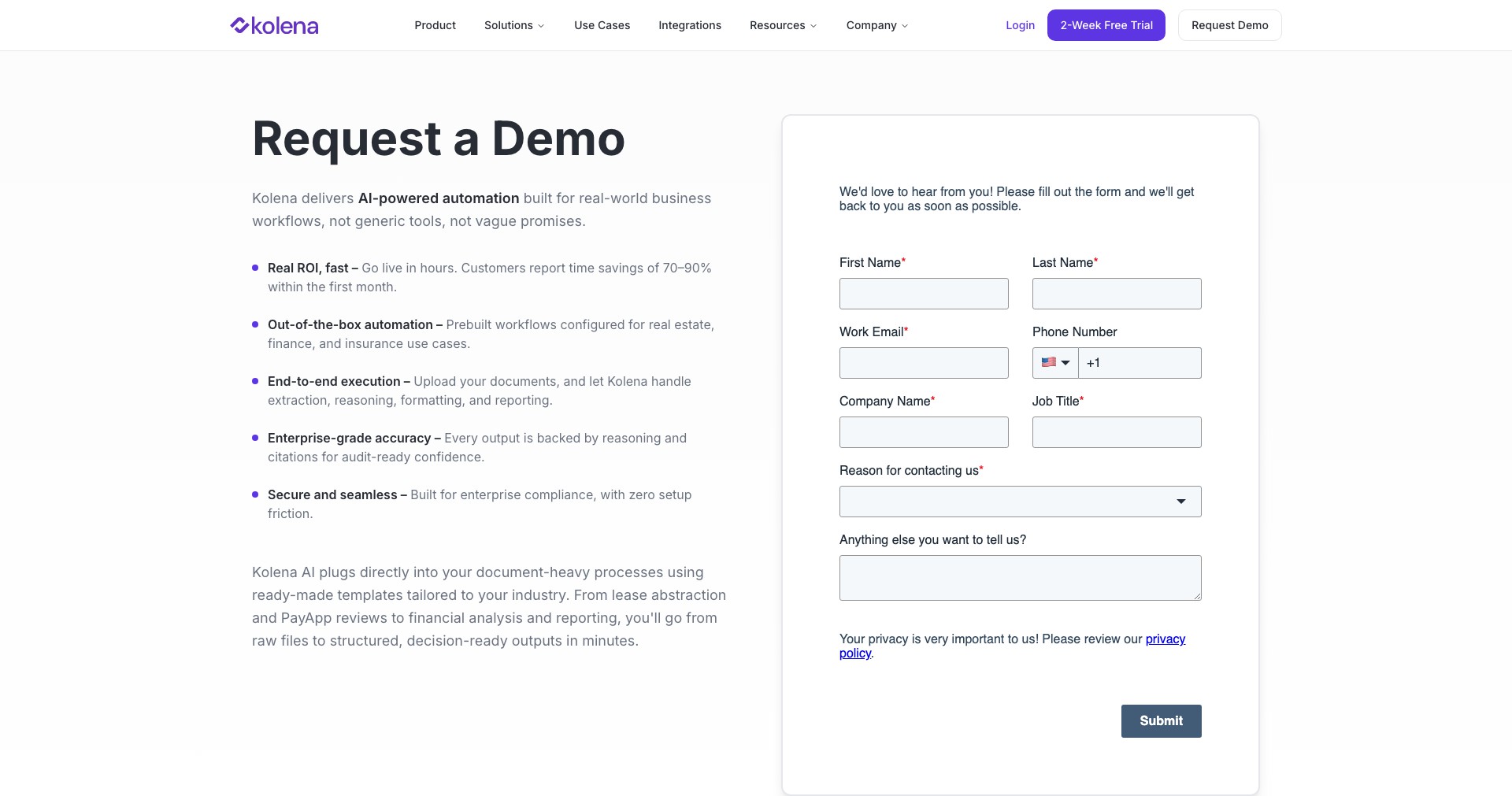Expand the Resources dropdown menu
Image resolution: width=1512 pixels, height=796 pixels.
pos(783,25)
